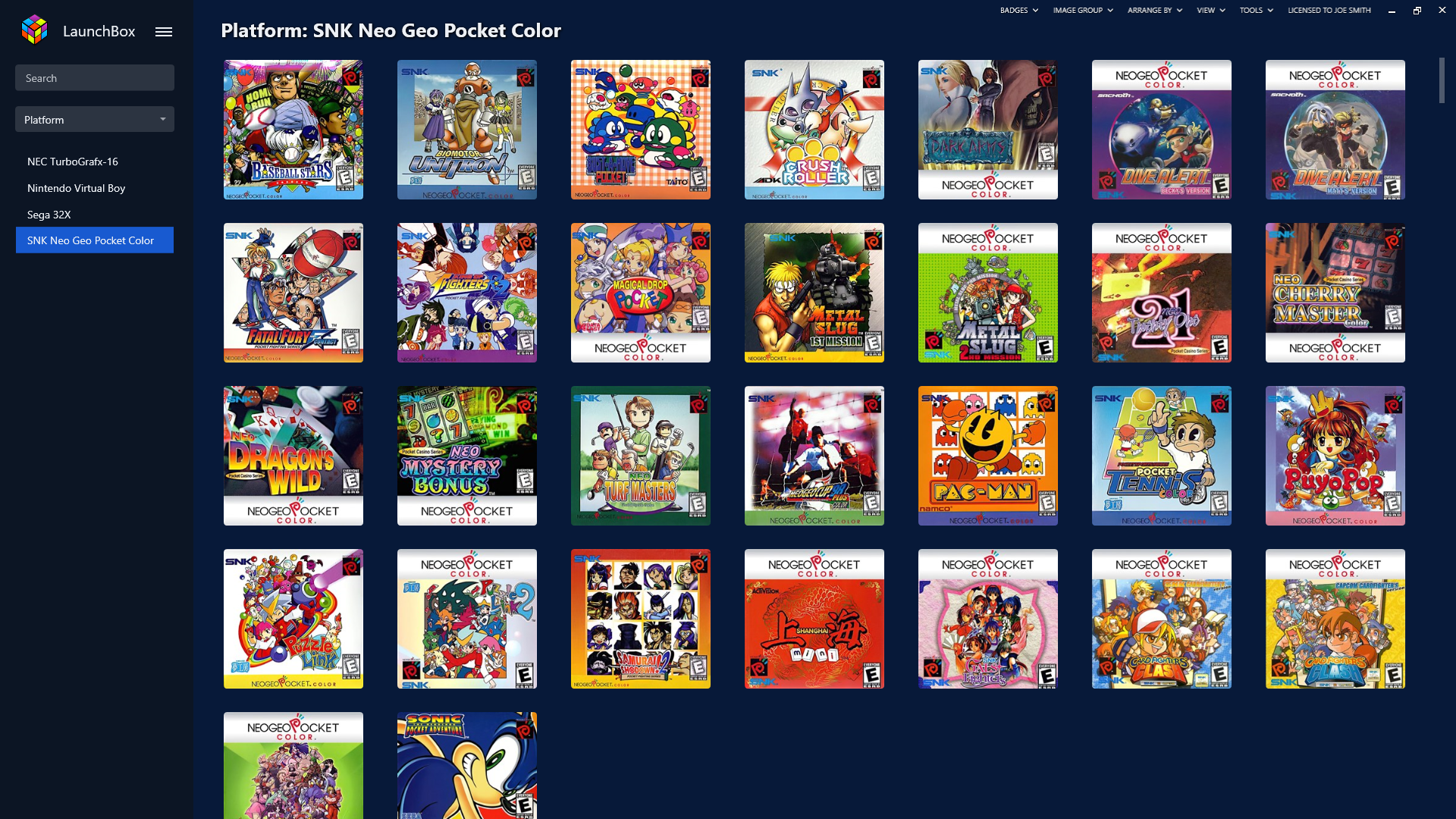Open the Pocket Tennis Color cover

[x=1161, y=456]
